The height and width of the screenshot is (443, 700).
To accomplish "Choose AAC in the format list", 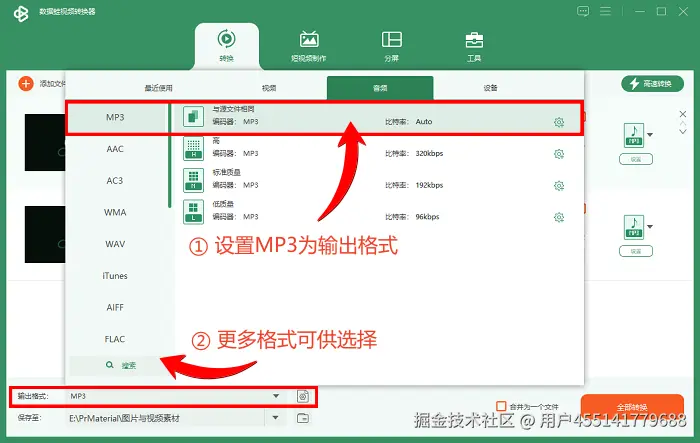I will 115,149.
